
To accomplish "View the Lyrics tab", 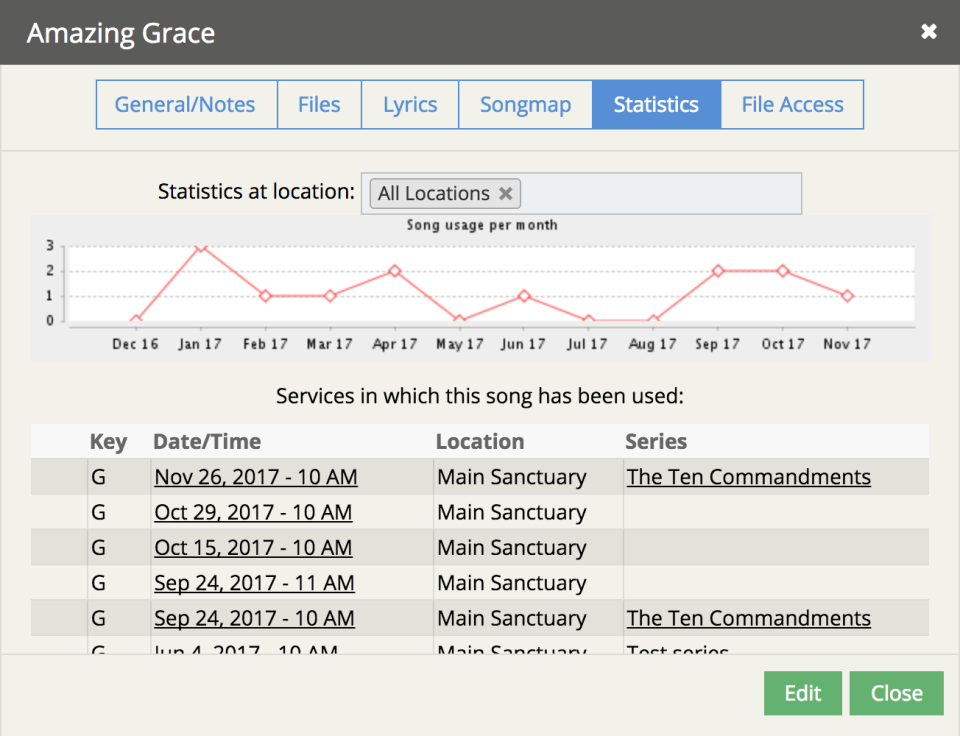I will tap(409, 104).
